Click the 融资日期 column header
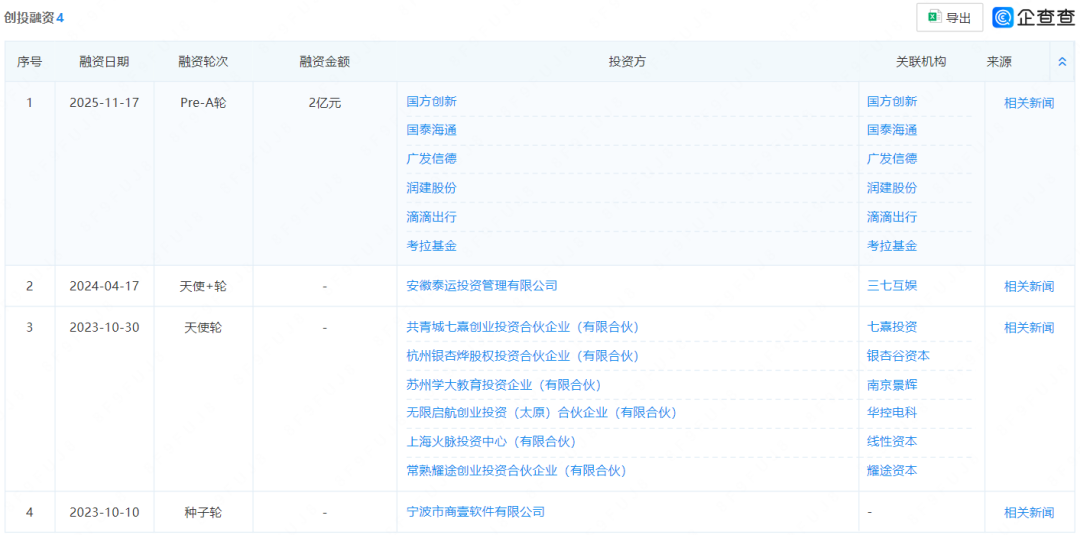The image size is (1080, 535). 104,62
